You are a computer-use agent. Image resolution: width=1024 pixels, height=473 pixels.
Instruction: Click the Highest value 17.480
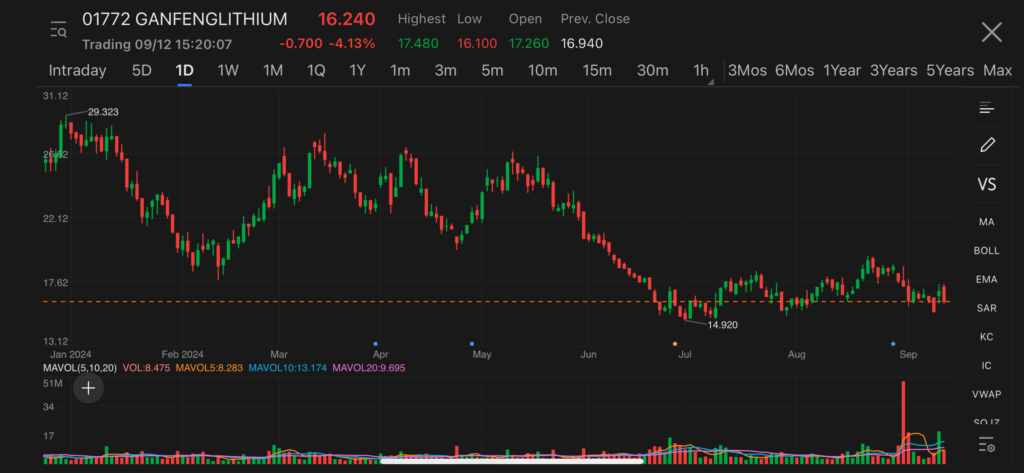point(418,44)
